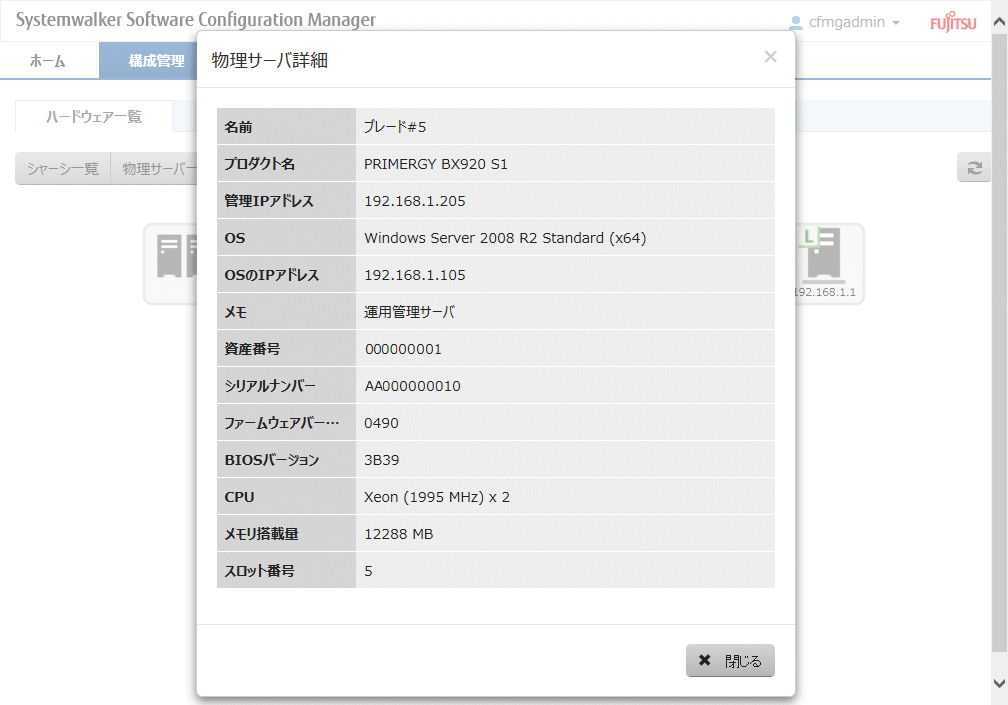Click the OS value Windows Server 2008 R2
Screen dimensions: 1008x705
pyautogui.click(x=505, y=238)
